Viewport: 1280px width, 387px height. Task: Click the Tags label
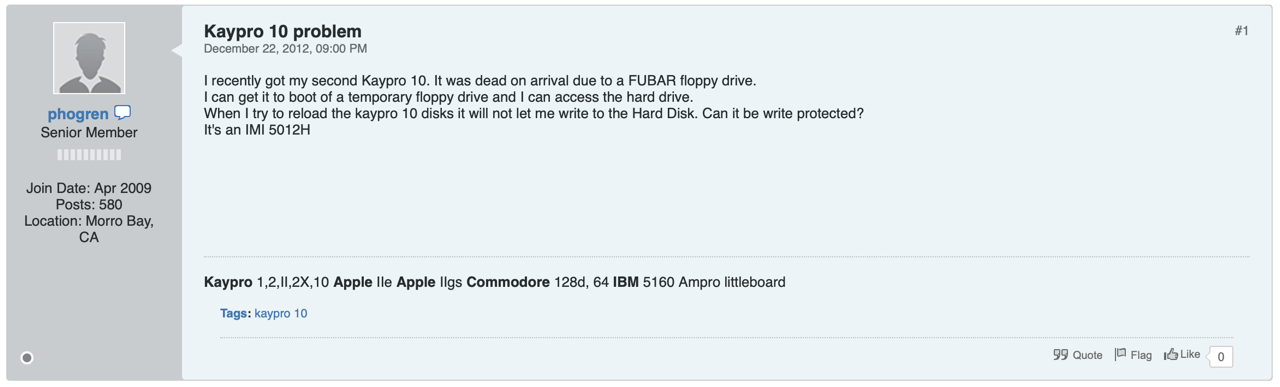point(235,313)
